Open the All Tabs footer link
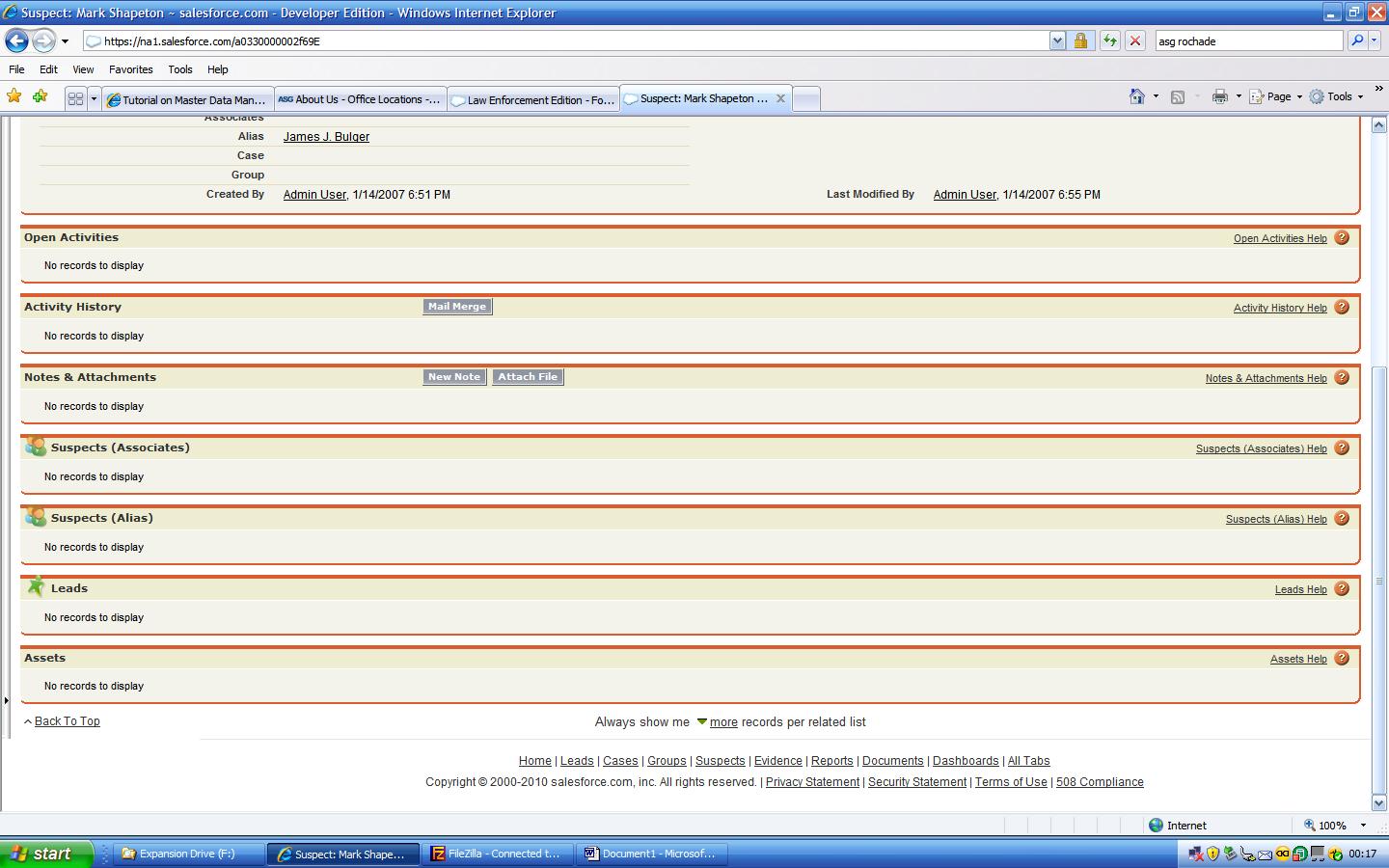This screenshot has width=1389, height=868. click(x=1028, y=761)
